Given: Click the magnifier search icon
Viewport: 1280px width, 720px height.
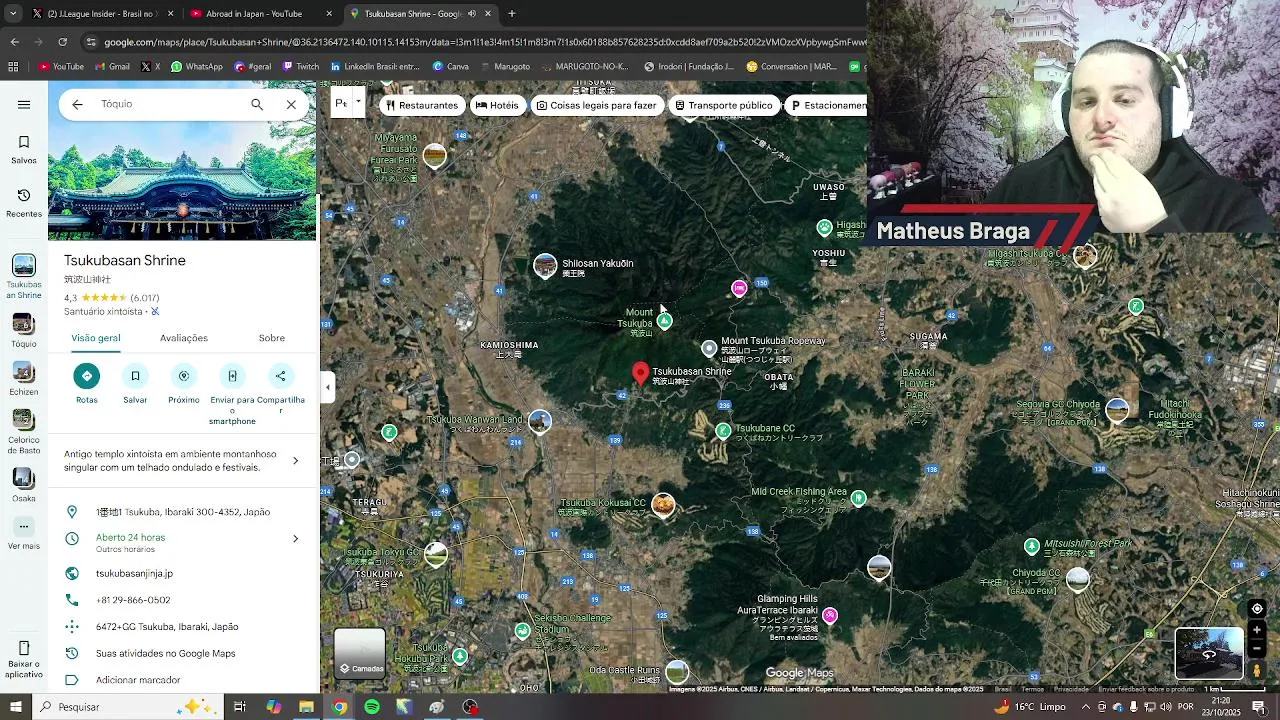Looking at the screenshot, I should [x=257, y=104].
